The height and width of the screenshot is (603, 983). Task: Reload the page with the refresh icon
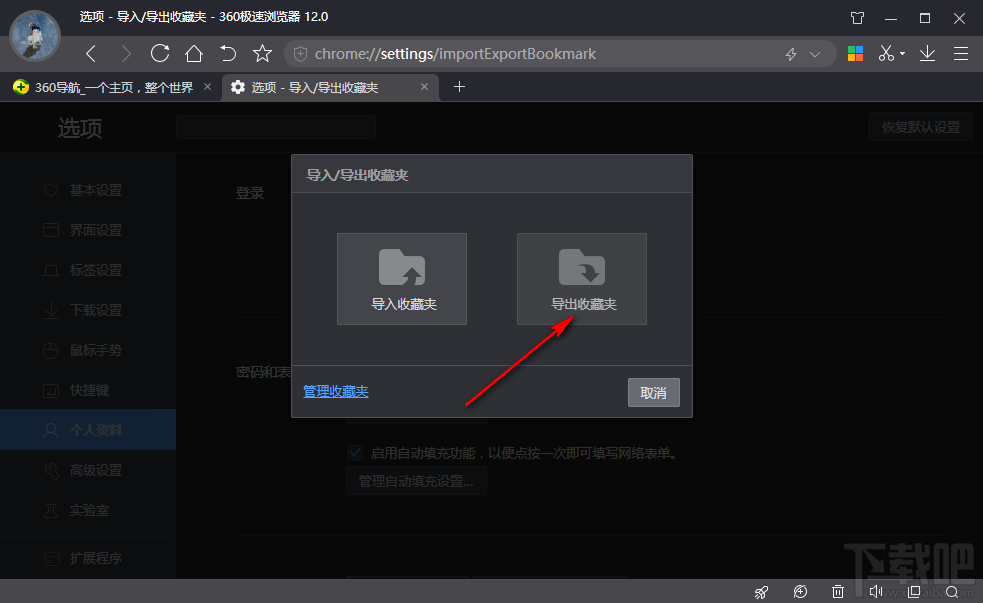tap(160, 54)
